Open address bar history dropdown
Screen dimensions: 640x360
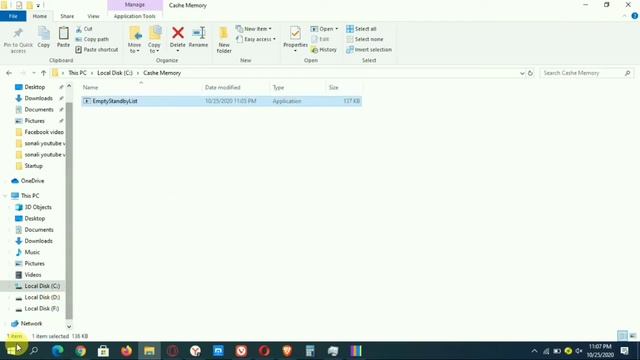(x=522, y=73)
